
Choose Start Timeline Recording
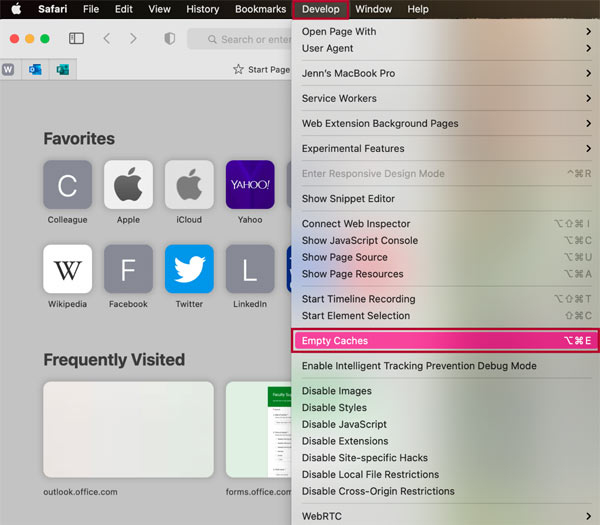tap(445, 299)
